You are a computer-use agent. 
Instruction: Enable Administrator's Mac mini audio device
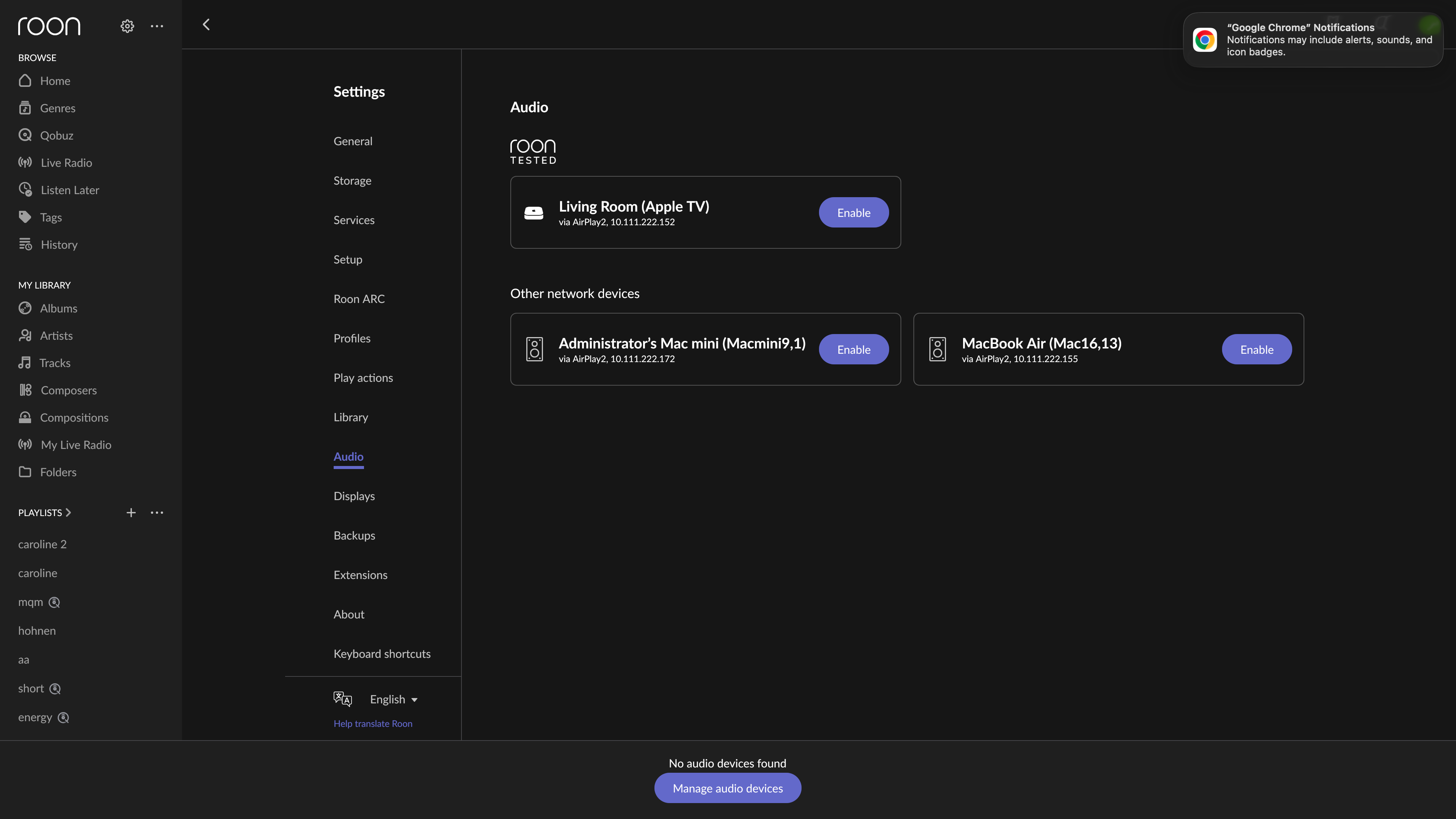tap(854, 349)
